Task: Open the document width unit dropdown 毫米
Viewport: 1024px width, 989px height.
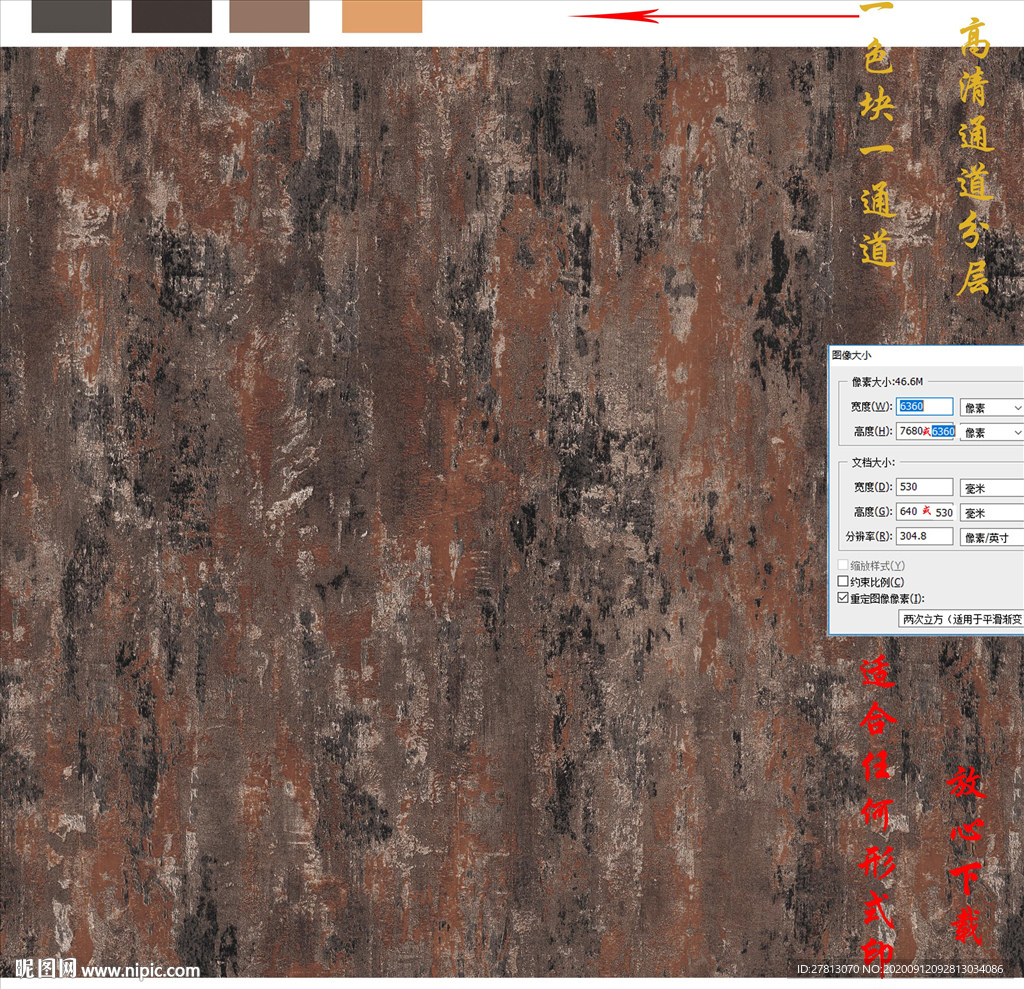Action: (x=991, y=488)
